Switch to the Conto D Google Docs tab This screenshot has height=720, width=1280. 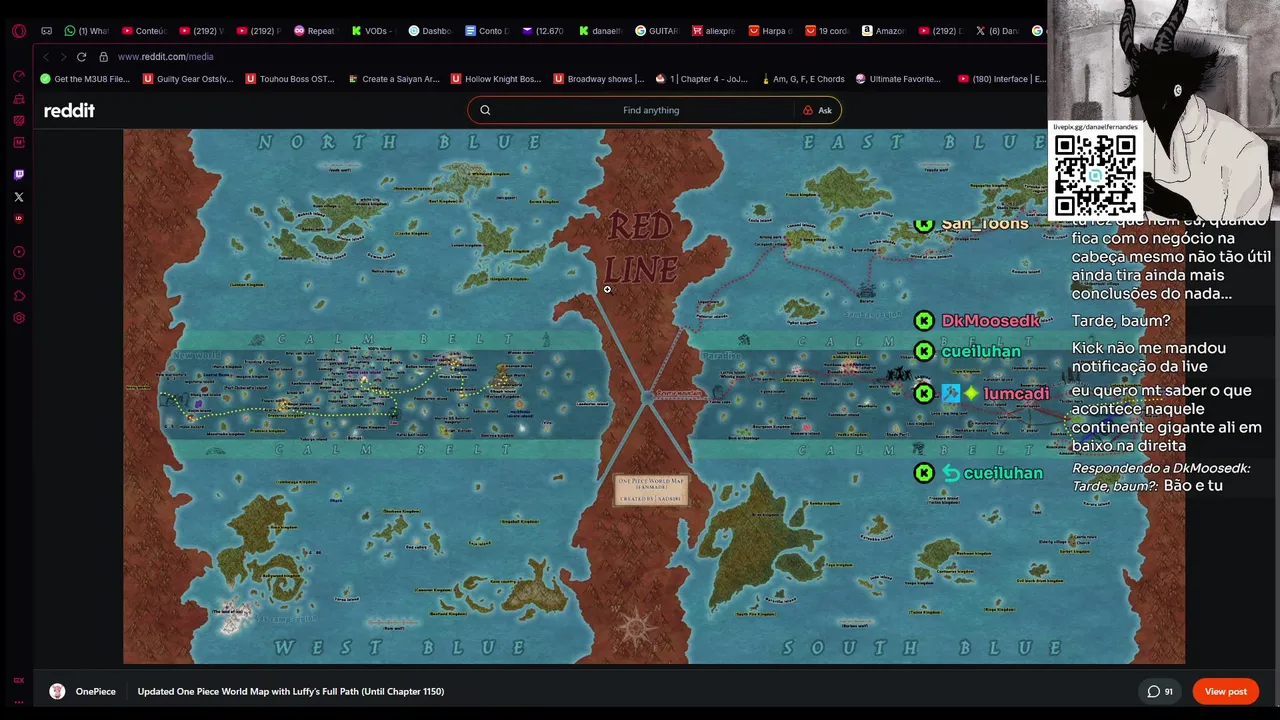point(486,31)
